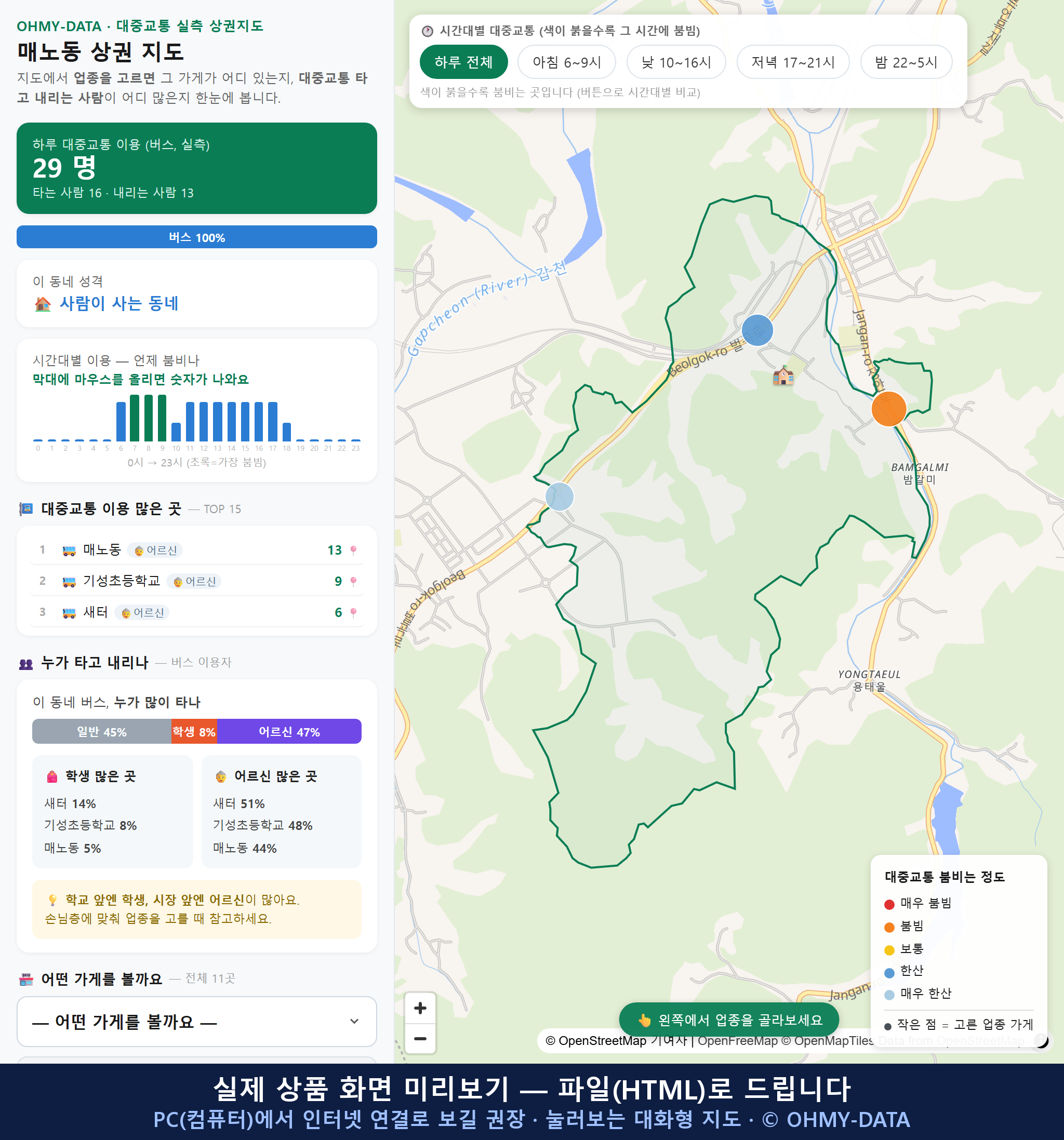Click 기성초등학교 48% elder share
This screenshot has width=1064, height=1140.
click(263, 825)
